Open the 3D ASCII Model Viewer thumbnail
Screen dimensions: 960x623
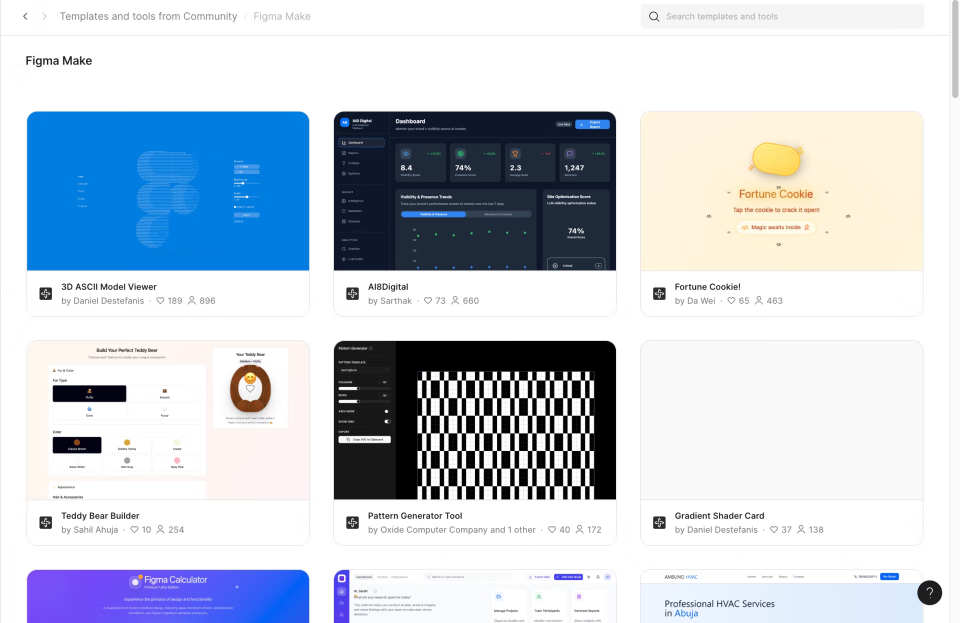(168, 191)
